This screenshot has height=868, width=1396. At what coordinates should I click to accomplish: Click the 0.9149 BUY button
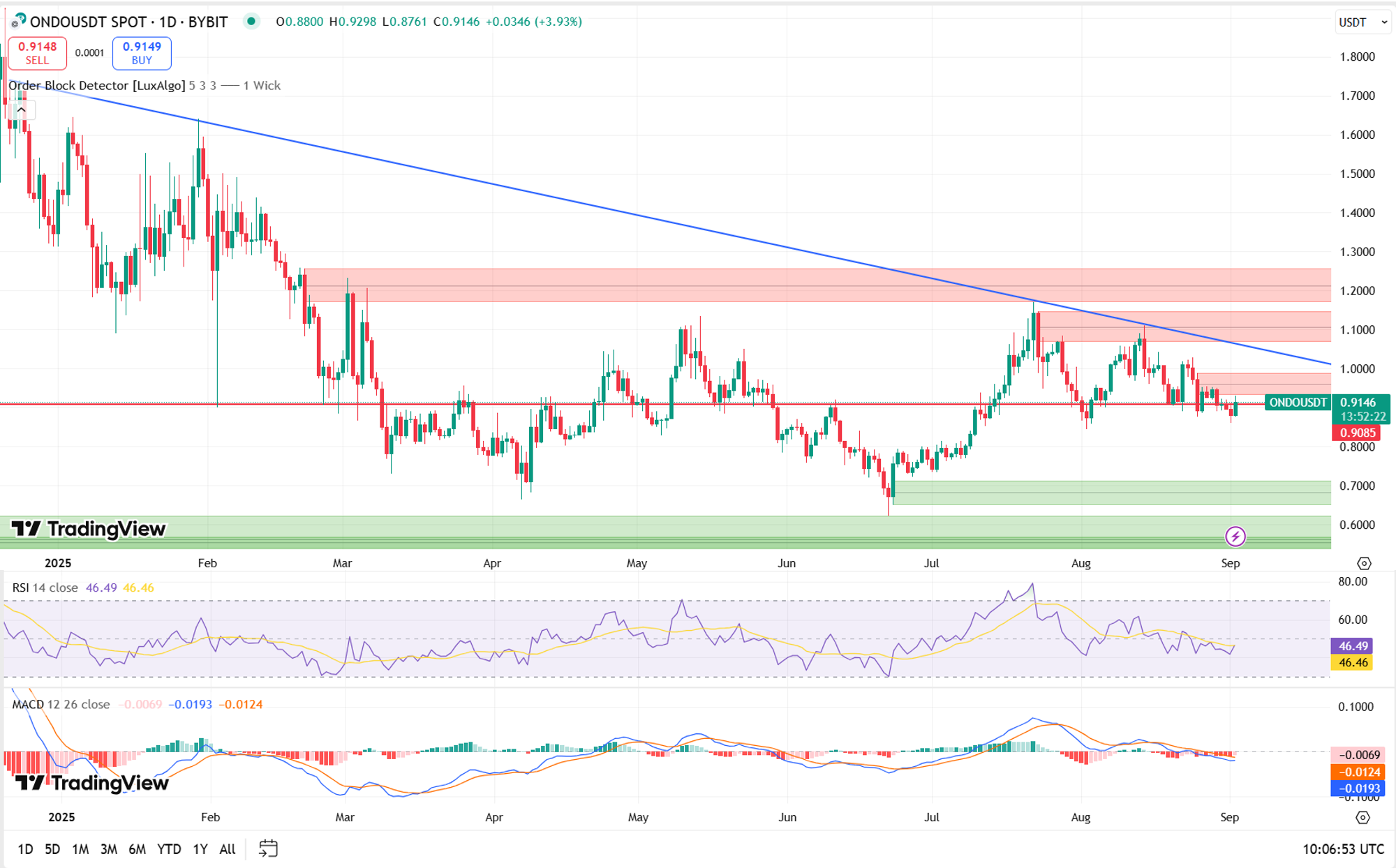pyautogui.click(x=142, y=53)
